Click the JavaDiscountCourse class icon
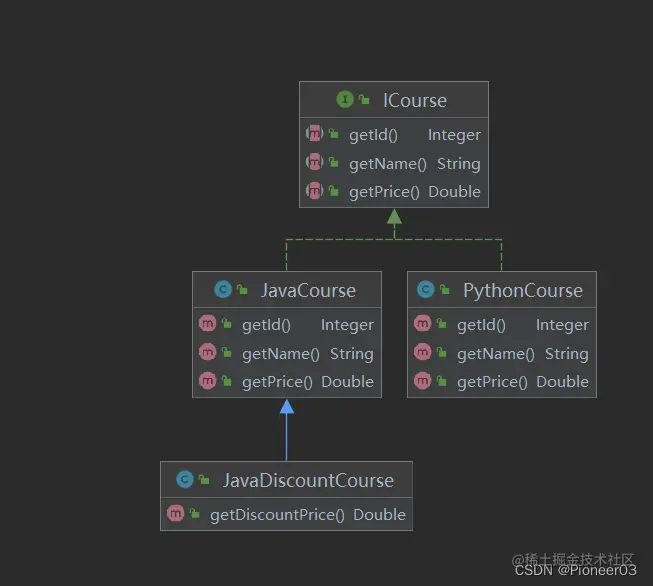Screen dimensions: 653x586 pyautogui.click(x=185, y=479)
